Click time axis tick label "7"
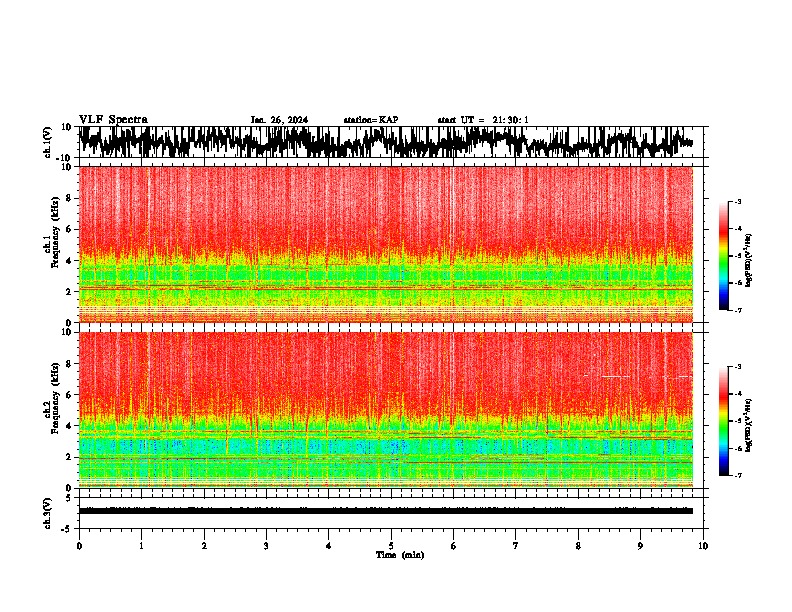 [516, 546]
